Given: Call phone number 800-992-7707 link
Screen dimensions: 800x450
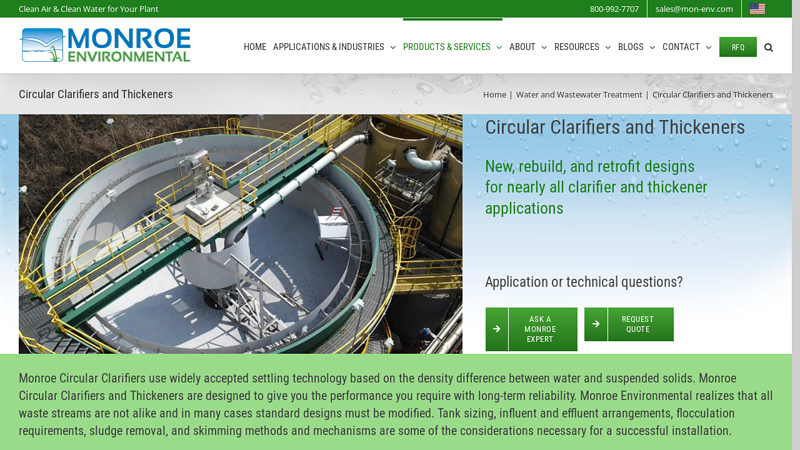Looking at the screenshot, I should [x=614, y=9].
